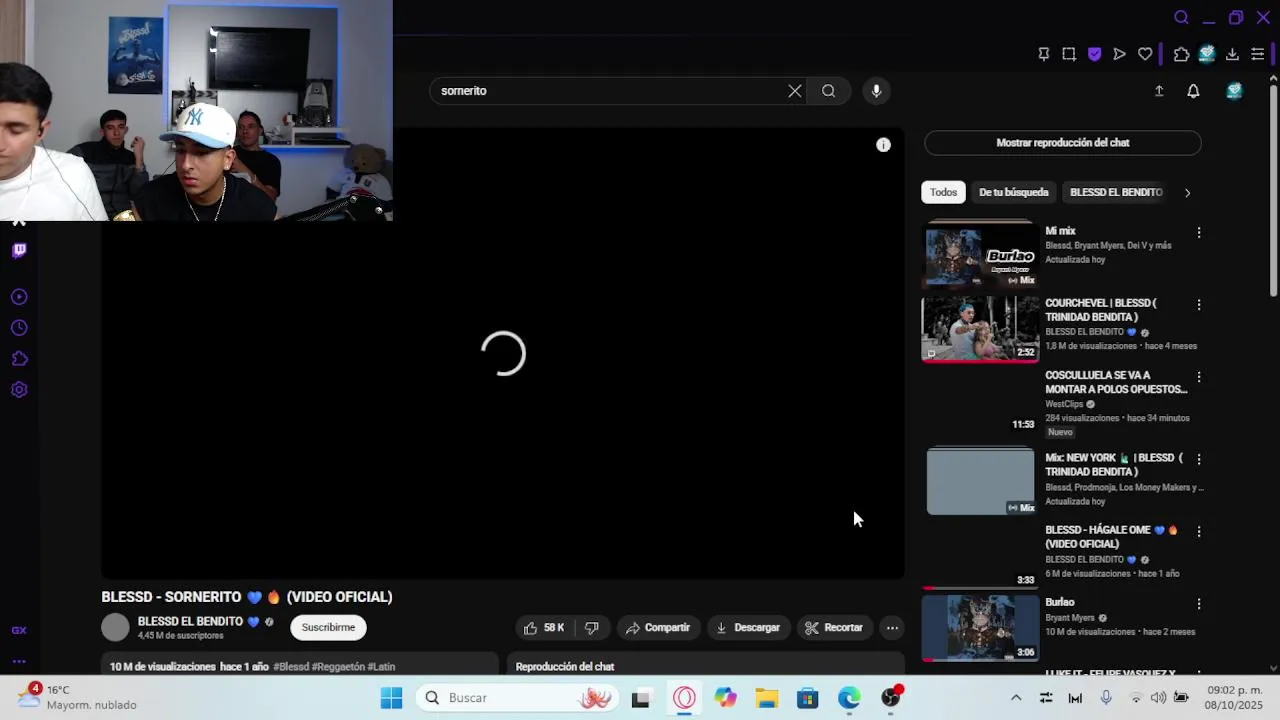
Task: Open COSCULLUELA SE VA A MONTAR title
Action: 1115,382
